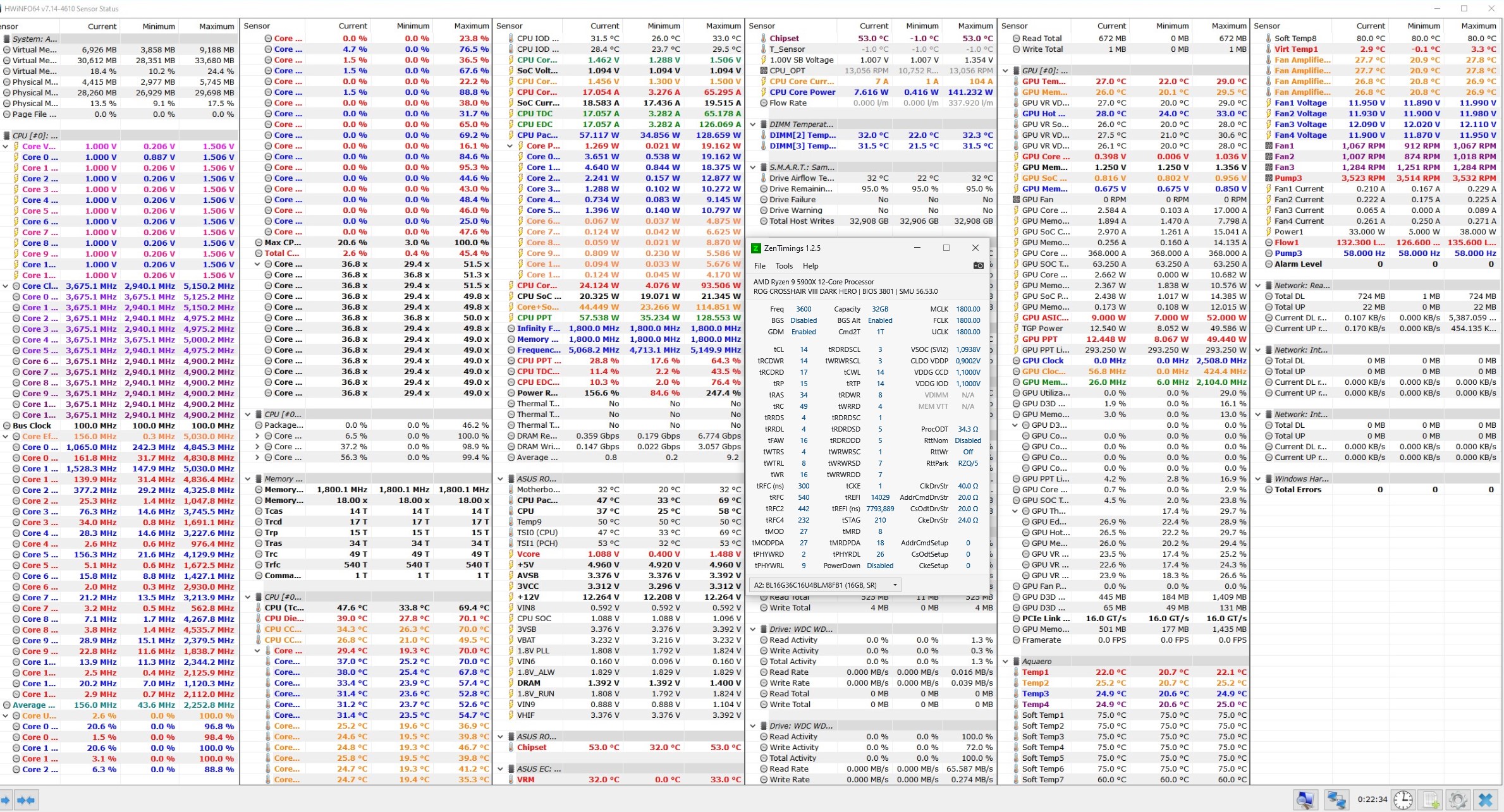Screen dimensions: 1504x812
Task: Collapse the S.M.A.R.T. Samsung drive group
Action: click(x=753, y=167)
